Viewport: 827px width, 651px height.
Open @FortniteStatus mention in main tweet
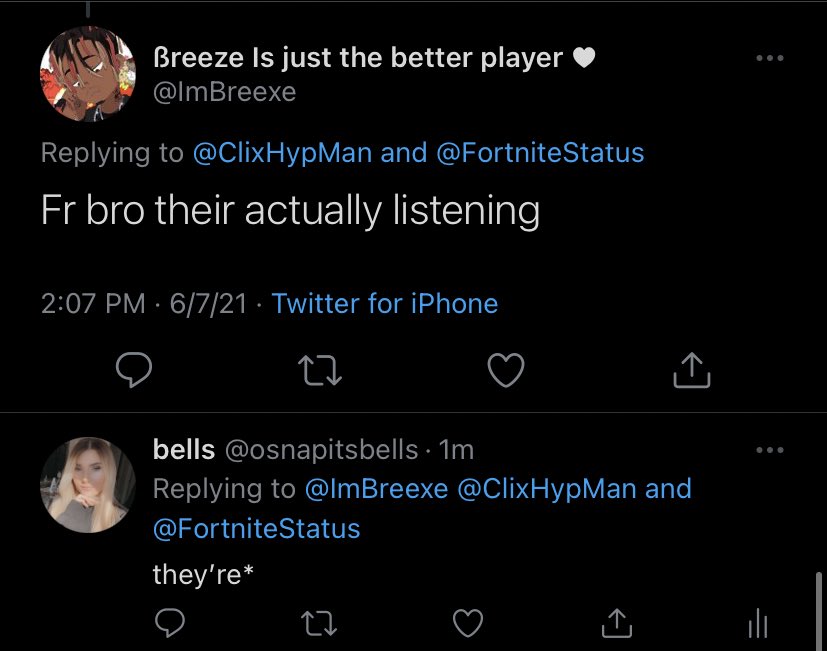[540, 153]
